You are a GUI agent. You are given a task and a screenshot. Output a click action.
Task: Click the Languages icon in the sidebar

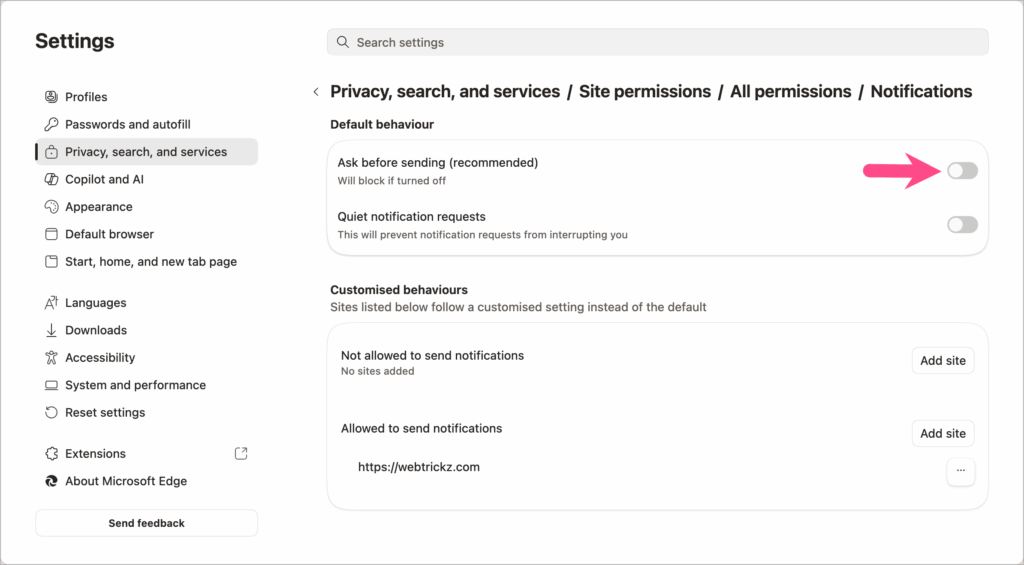point(51,302)
